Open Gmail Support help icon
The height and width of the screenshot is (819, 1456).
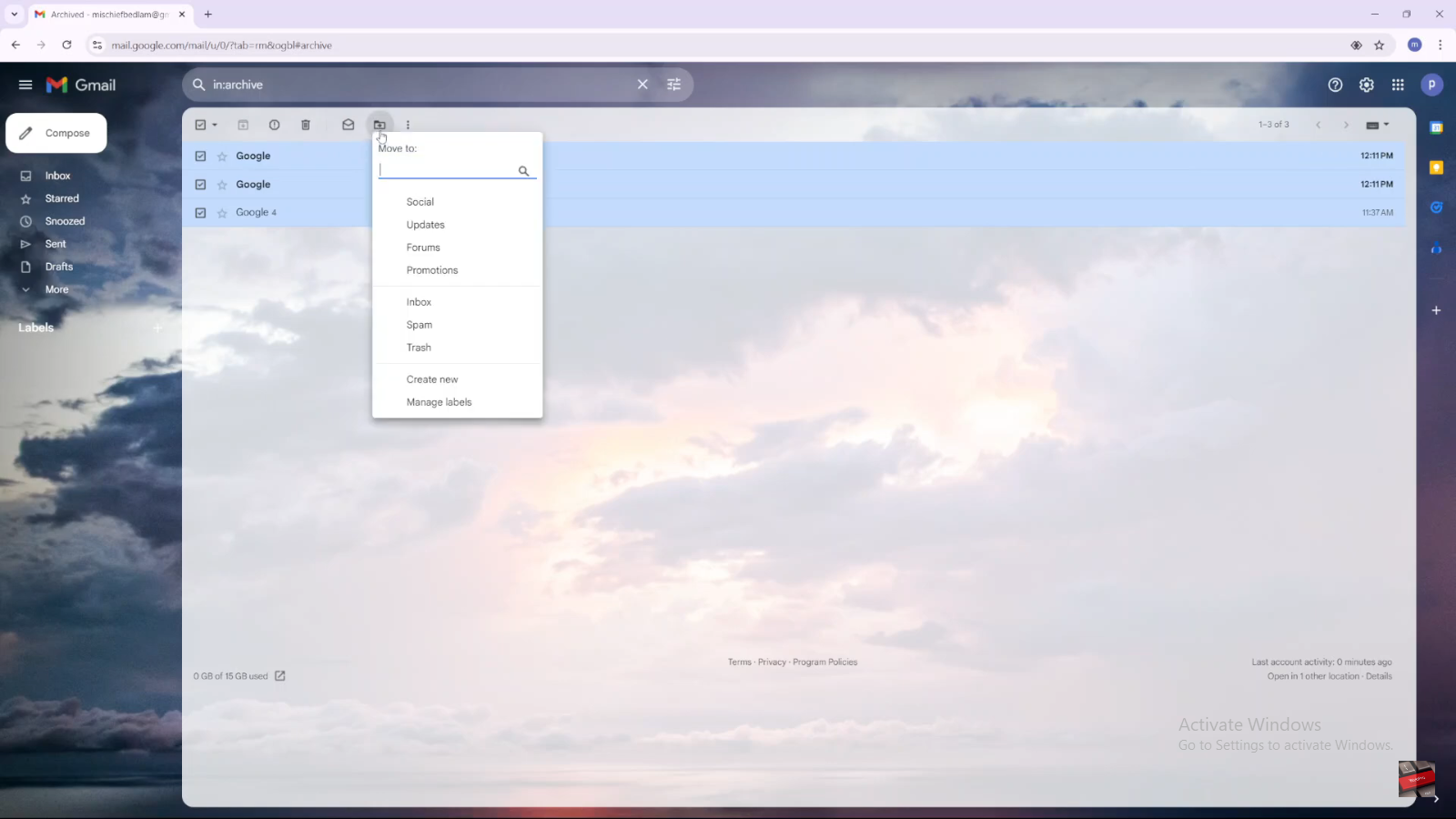[1335, 85]
